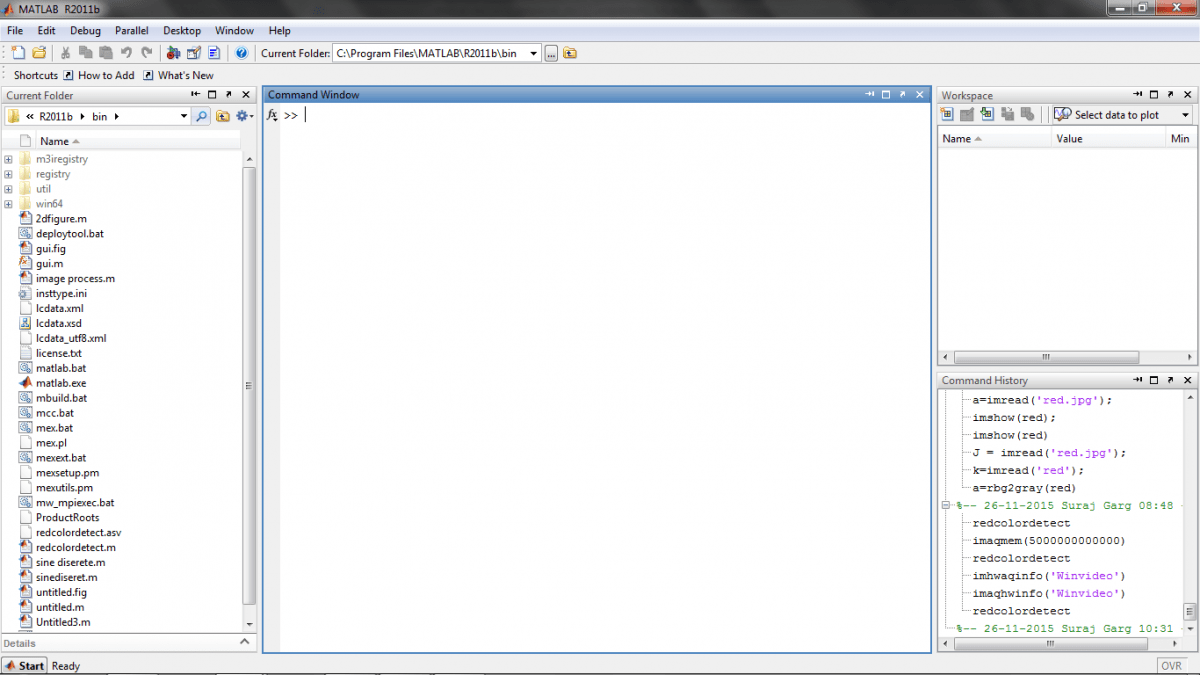Viewport: 1200px width, 675px height.
Task: Open Current Folder panel gear actions menu
Action: point(244,116)
